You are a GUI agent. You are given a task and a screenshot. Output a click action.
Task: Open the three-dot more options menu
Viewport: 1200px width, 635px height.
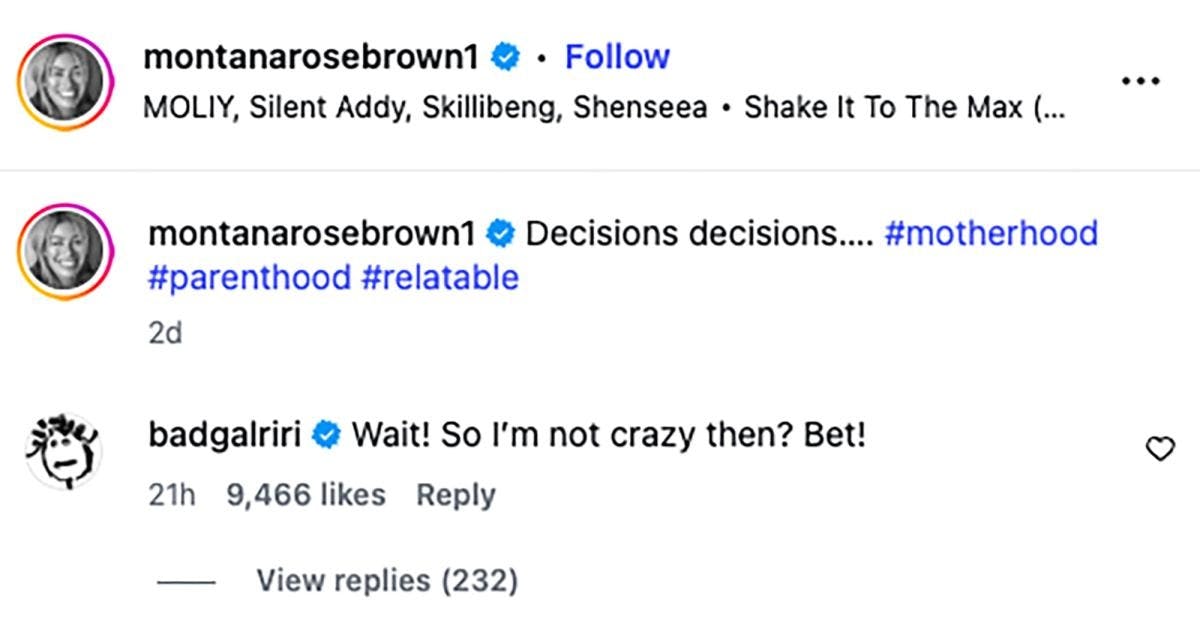click(x=1139, y=82)
